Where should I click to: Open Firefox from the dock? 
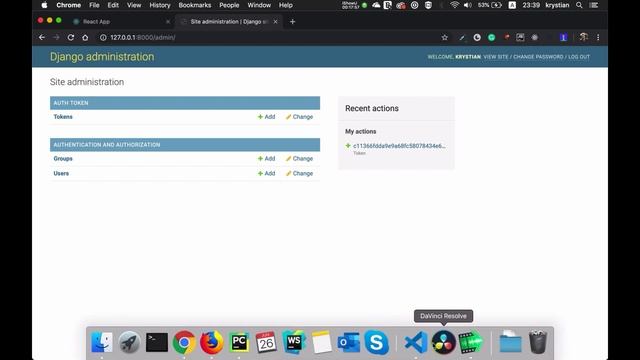tap(211, 342)
